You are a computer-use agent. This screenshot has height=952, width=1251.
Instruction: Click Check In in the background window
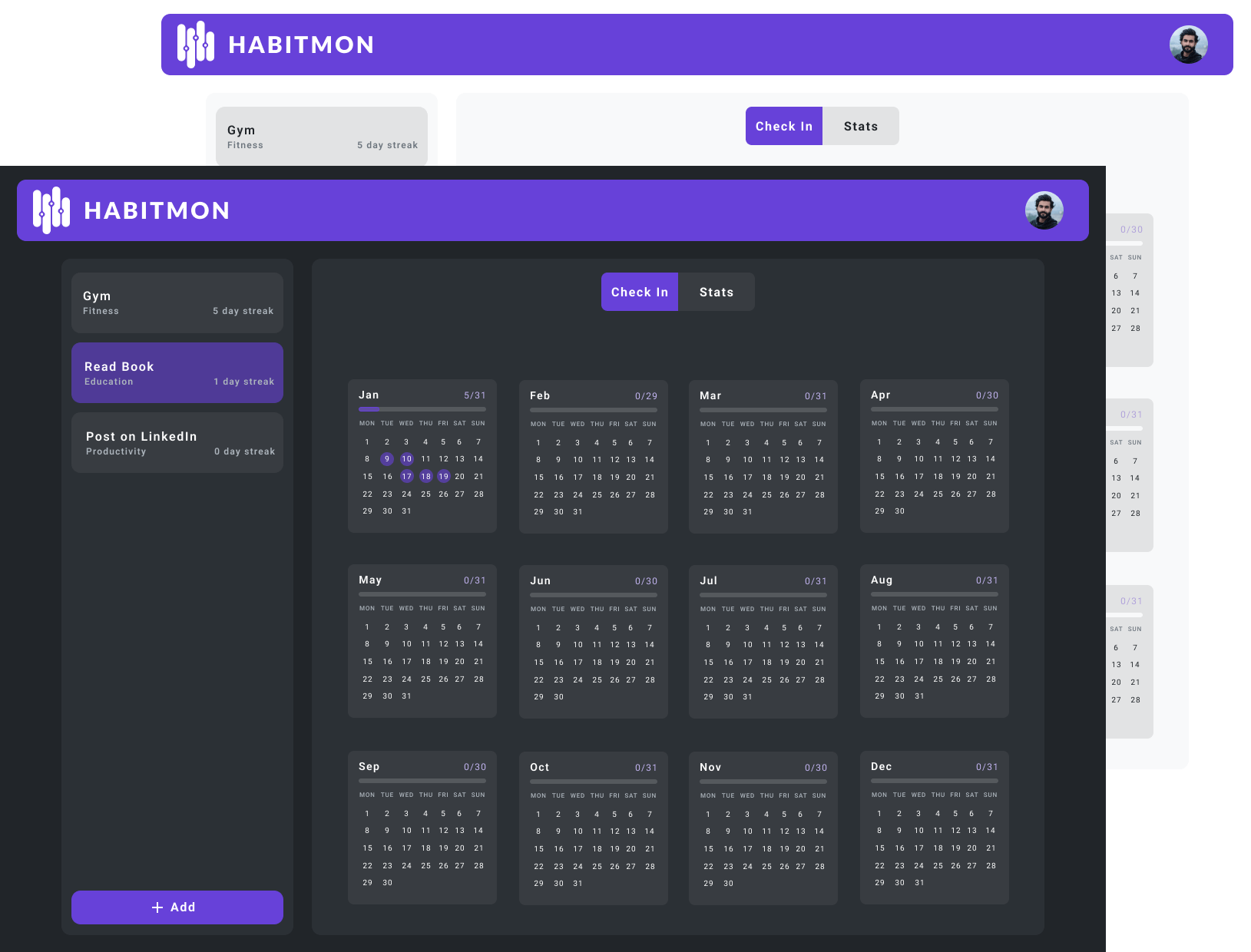coord(783,126)
